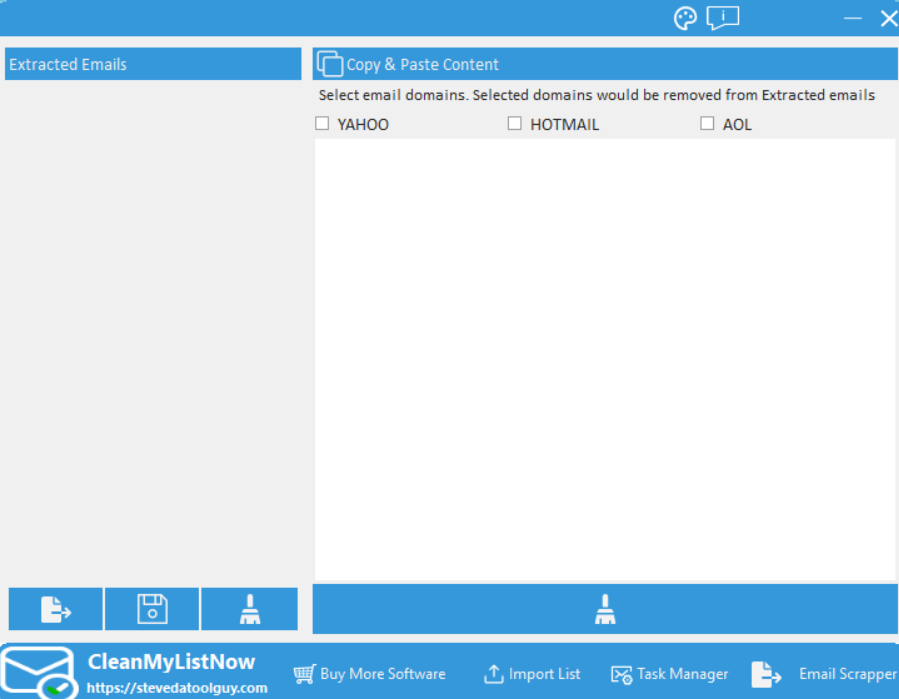Click the CleanMyListNow envelope logo
Viewport: 899px width, 699px height.
click(x=38, y=672)
